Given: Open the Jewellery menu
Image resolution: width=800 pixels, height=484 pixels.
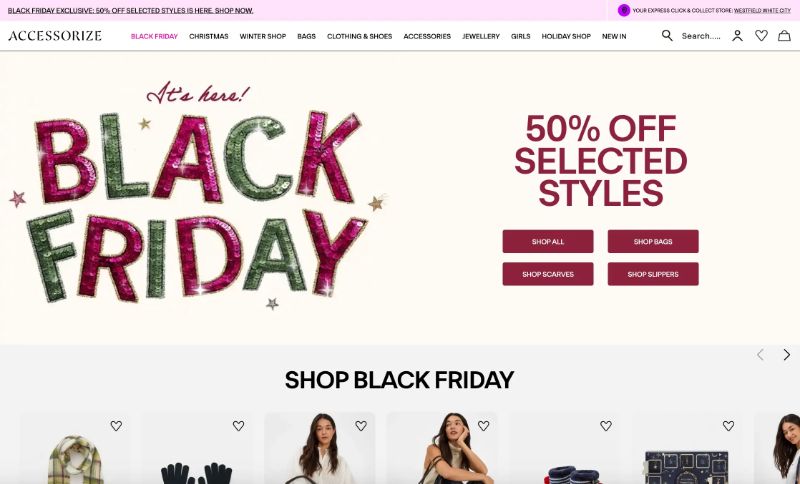Looking at the screenshot, I should (481, 36).
